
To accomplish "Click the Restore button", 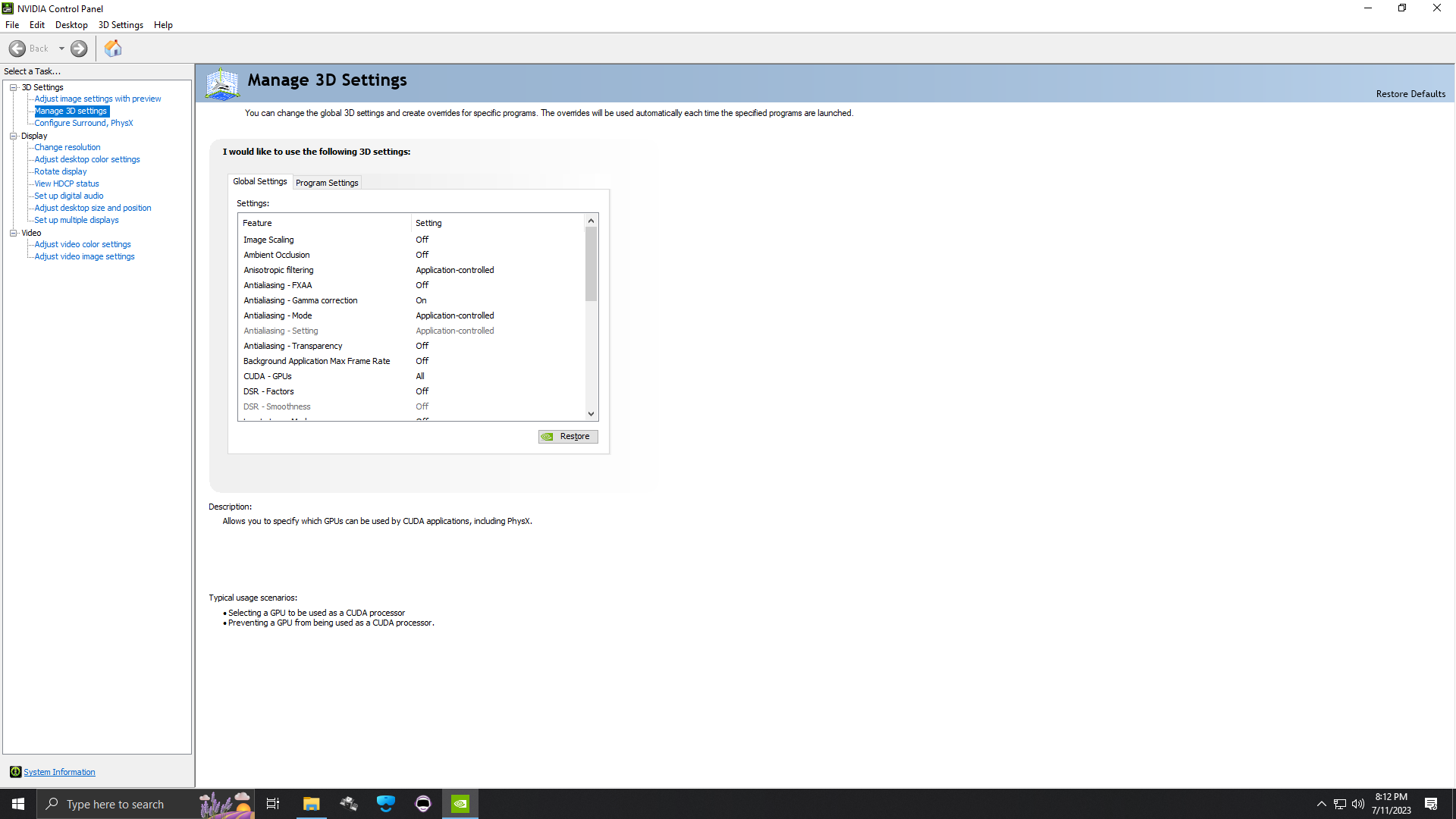I will tap(568, 437).
